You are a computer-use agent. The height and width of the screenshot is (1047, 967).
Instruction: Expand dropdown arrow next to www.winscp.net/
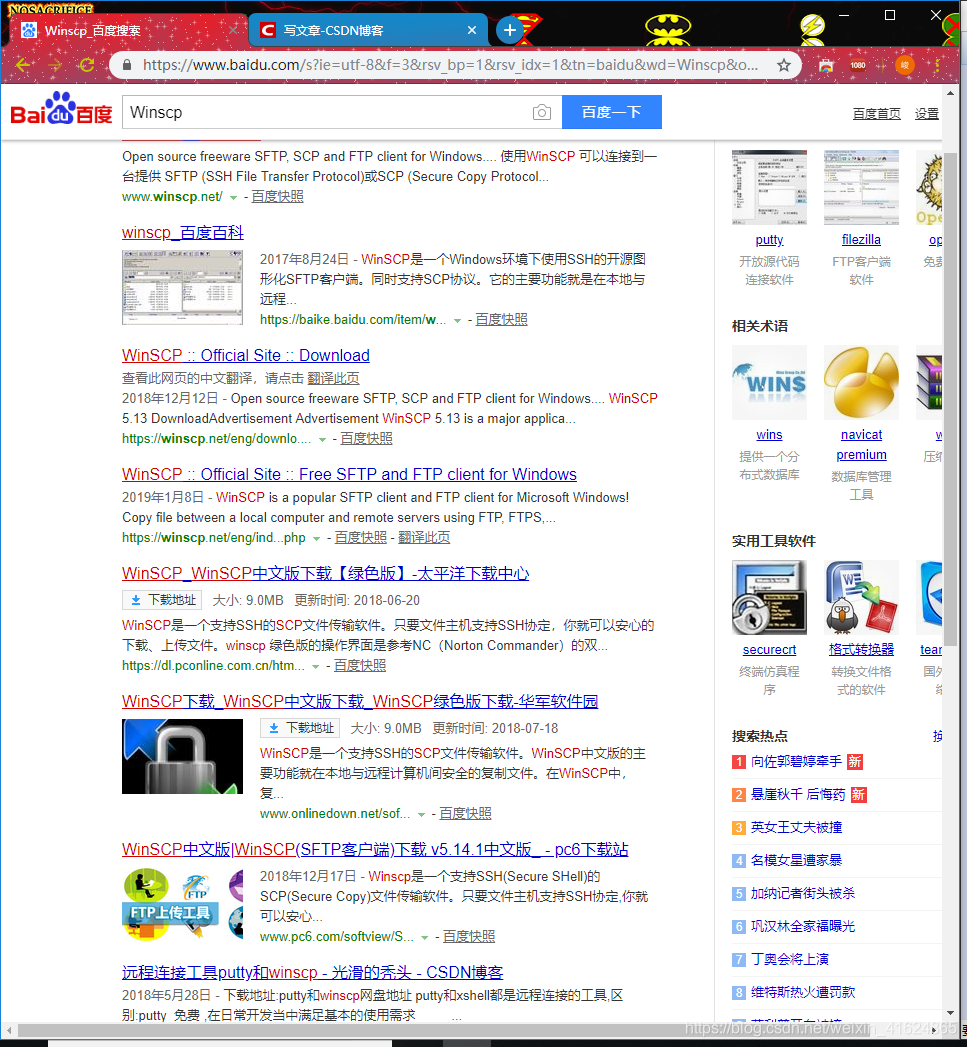tap(233, 198)
